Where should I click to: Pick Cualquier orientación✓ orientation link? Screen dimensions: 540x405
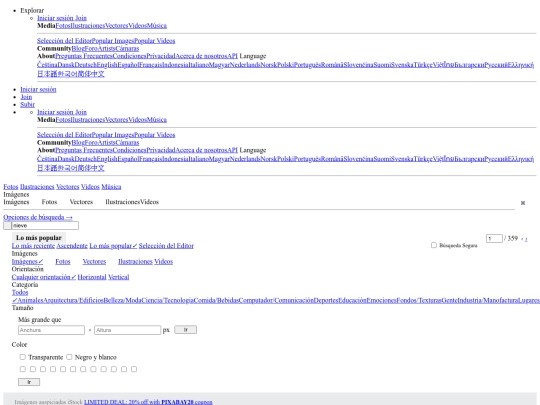(x=44, y=277)
